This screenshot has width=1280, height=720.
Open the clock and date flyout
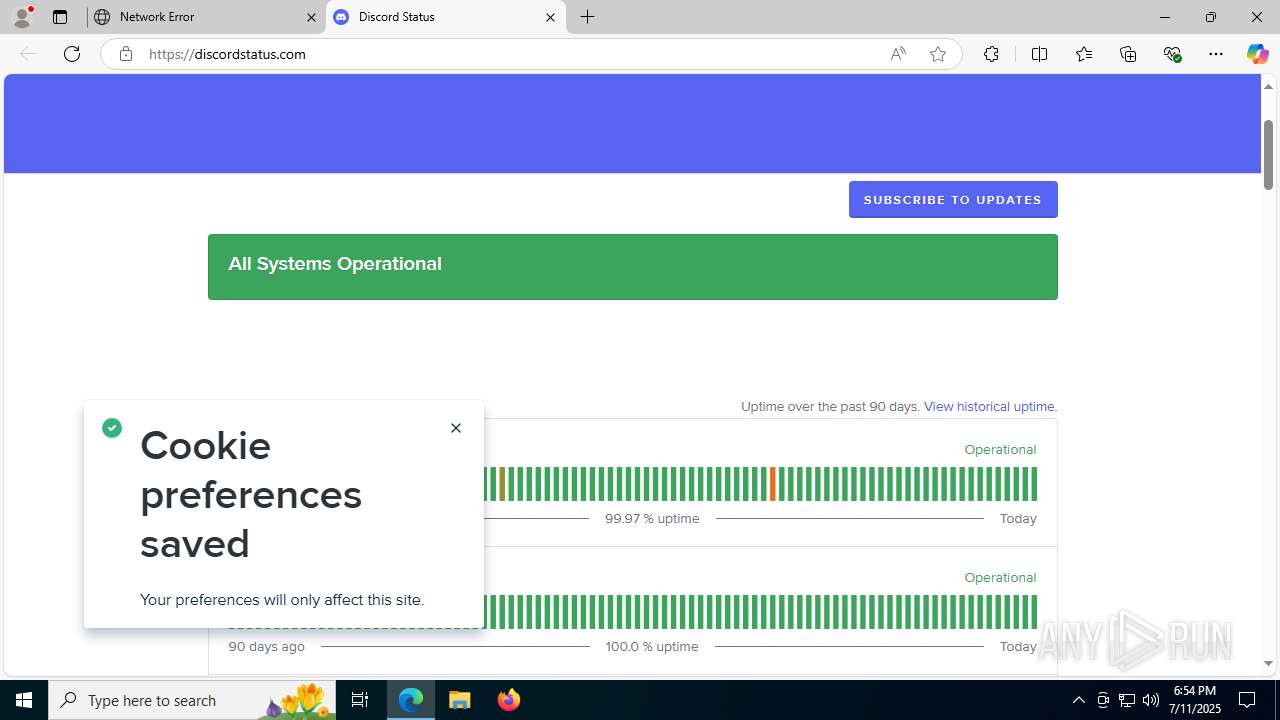click(1195, 700)
